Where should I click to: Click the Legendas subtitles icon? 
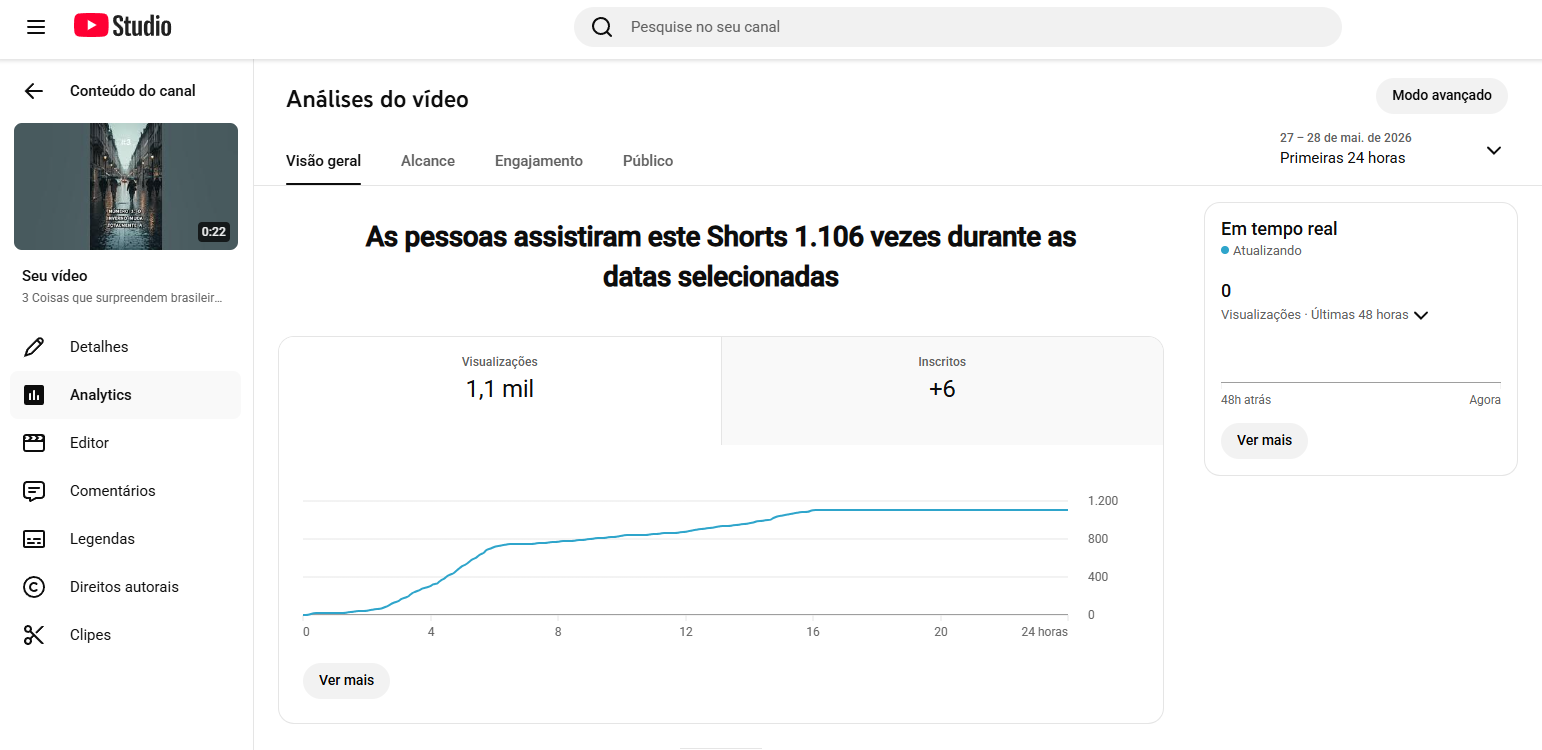(34, 539)
